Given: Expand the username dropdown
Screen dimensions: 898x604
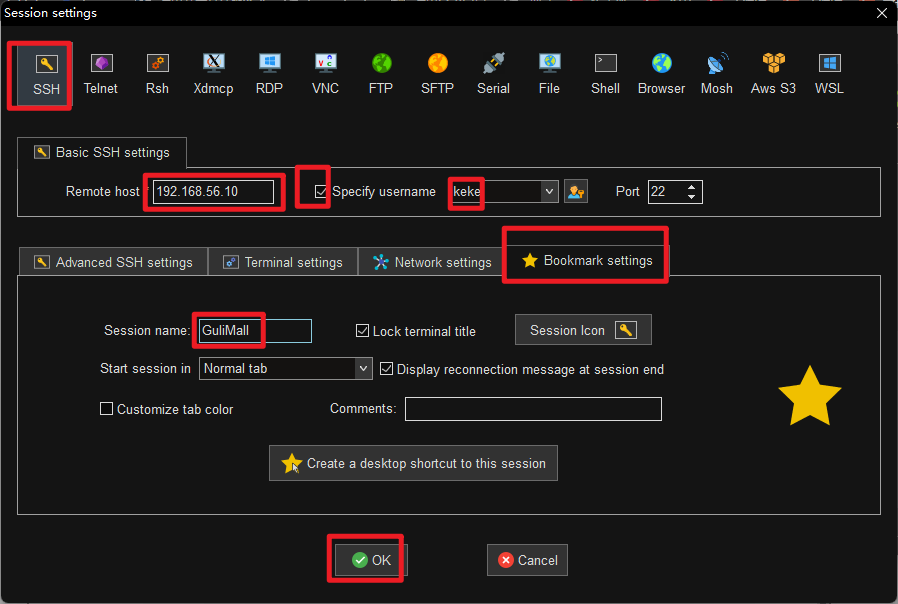Looking at the screenshot, I should pyautogui.click(x=549, y=191).
